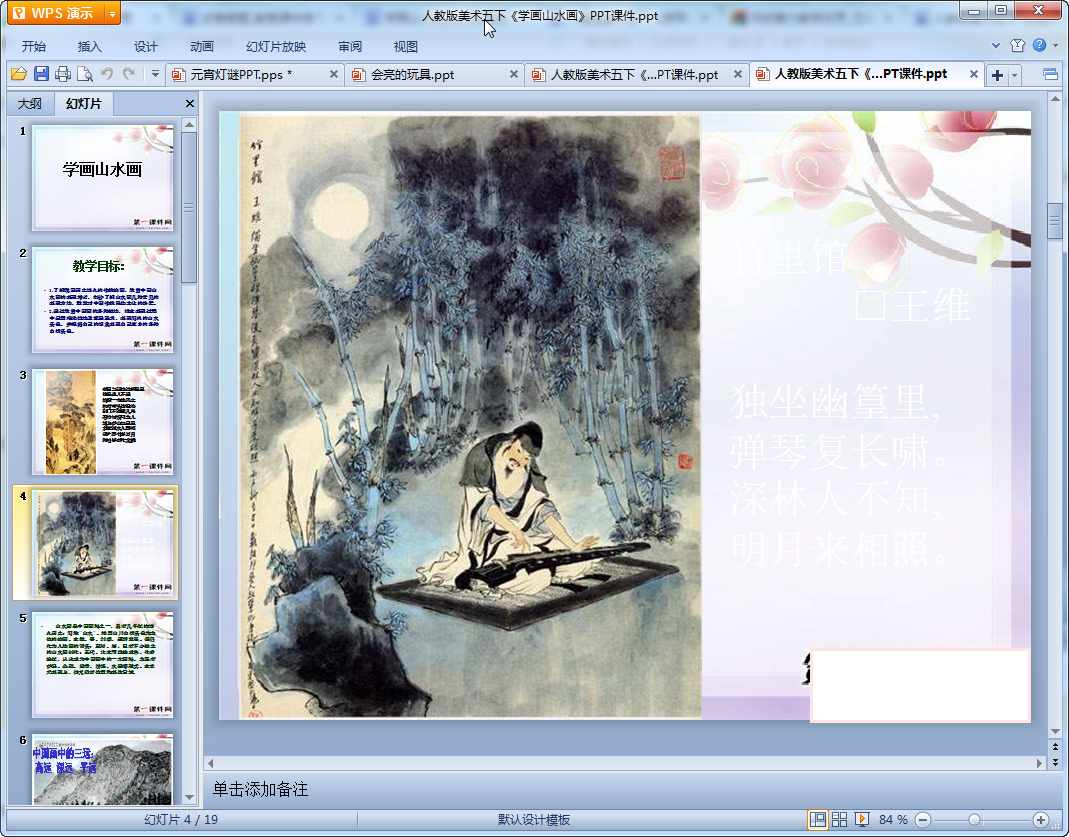Select the bamboo painting image on slide

pyautogui.click(x=470, y=415)
